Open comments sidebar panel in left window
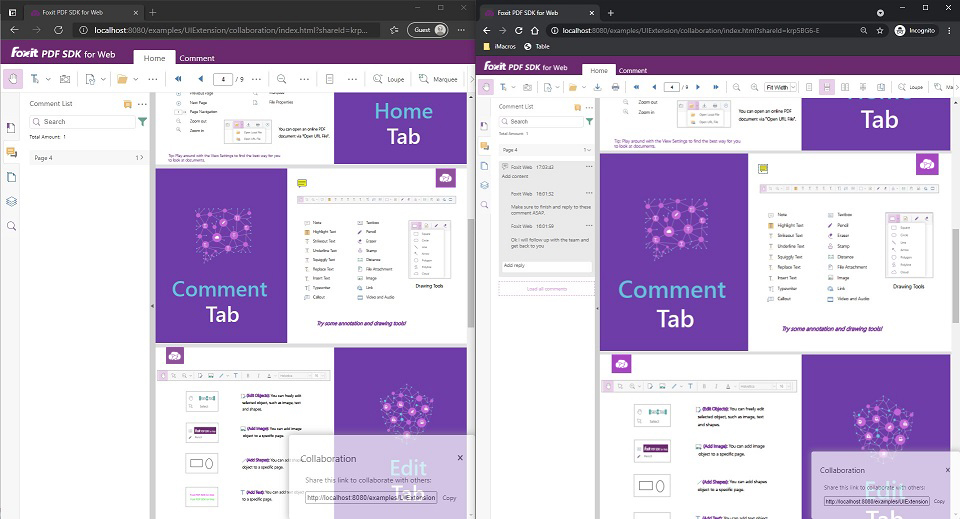 (x=11, y=152)
